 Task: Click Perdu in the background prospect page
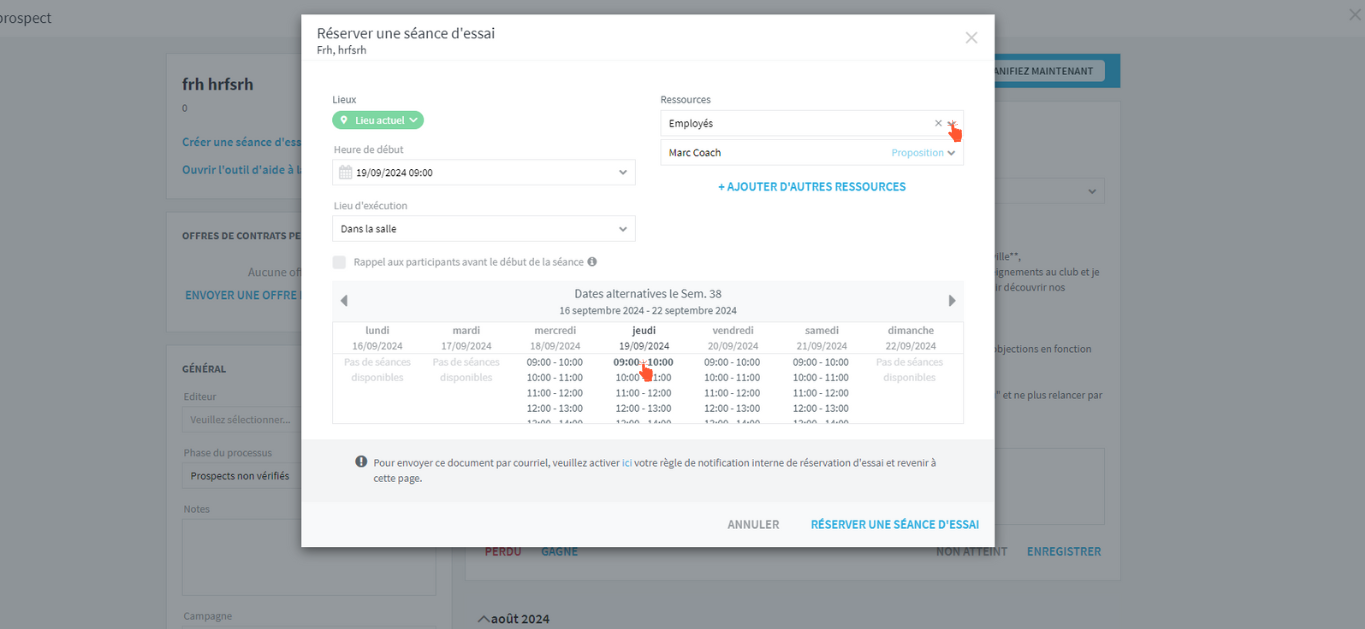pos(503,552)
